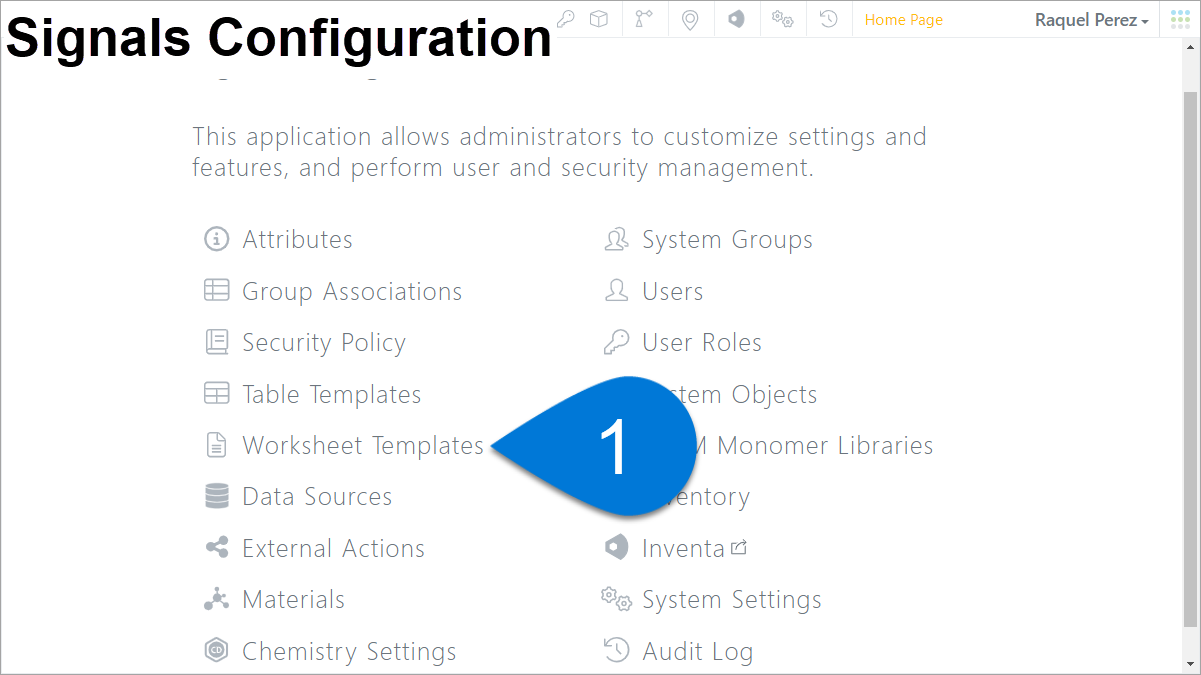This screenshot has width=1201, height=675.
Task: Click the Data Sources database icon
Action: pyautogui.click(x=216, y=496)
